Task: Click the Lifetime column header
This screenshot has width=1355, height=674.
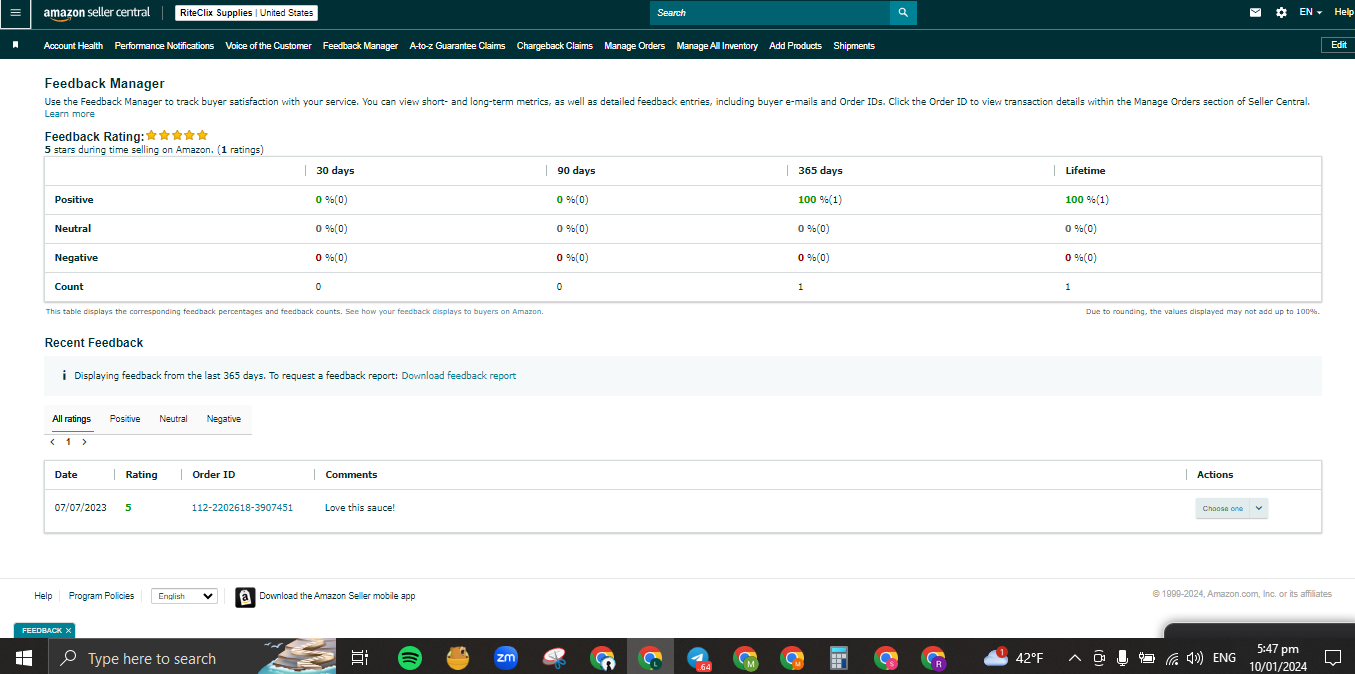Action: pyautogui.click(x=1085, y=171)
